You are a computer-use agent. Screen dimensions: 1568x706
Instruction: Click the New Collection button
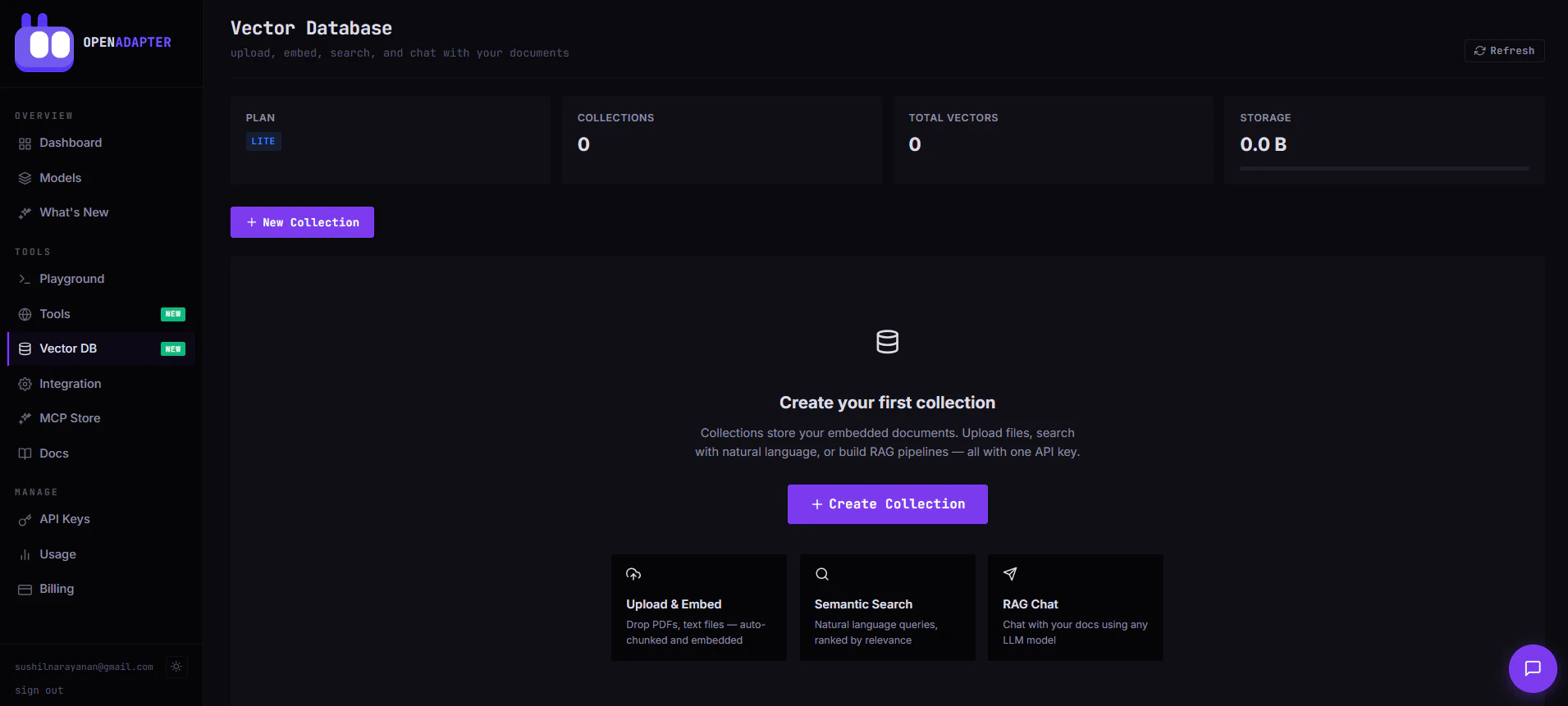coord(302,222)
